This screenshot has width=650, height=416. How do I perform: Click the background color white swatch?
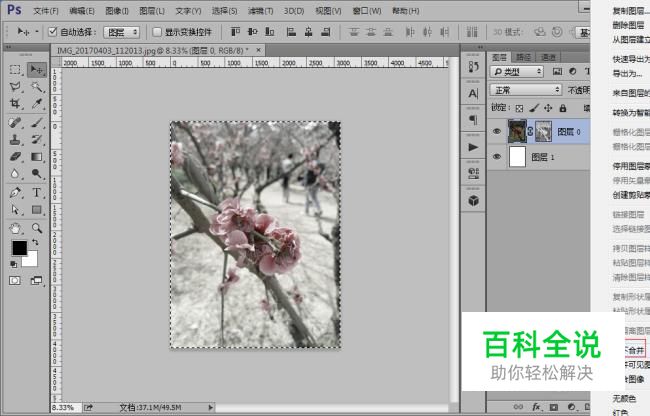[31, 260]
